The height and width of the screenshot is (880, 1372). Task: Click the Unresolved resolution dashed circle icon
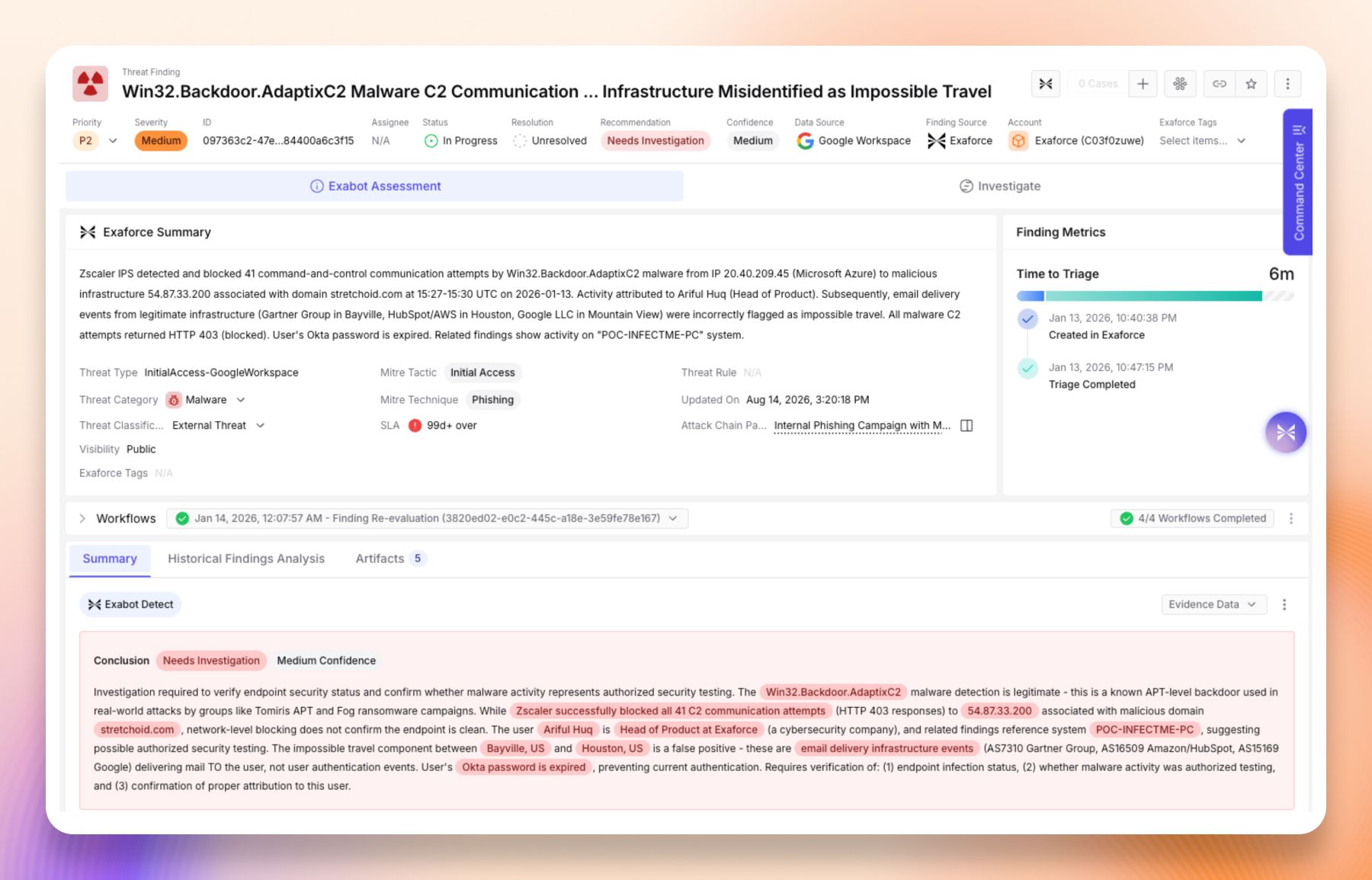tap(520, 141)
